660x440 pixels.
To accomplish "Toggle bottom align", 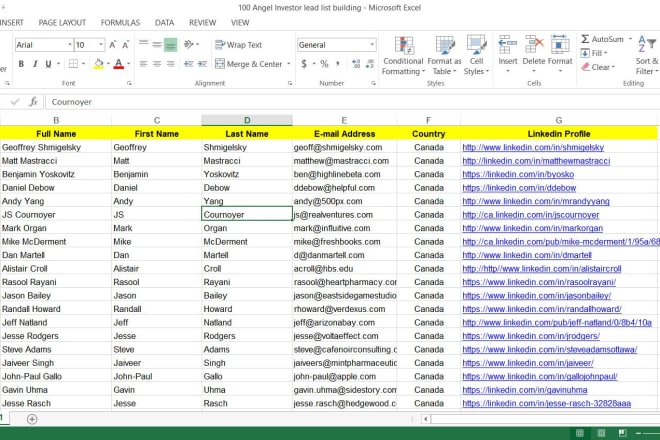I will 170,45.
